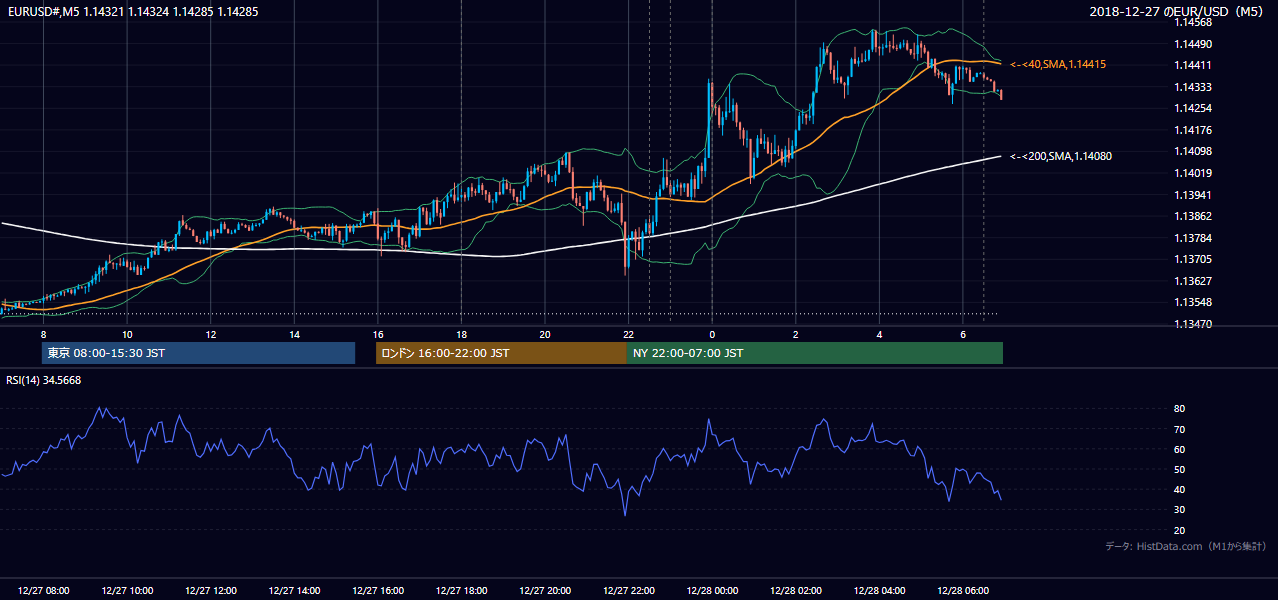Click bottom time label 12/28 02:00
Screen dimensions: 1278x600
[x=796, y=591]
